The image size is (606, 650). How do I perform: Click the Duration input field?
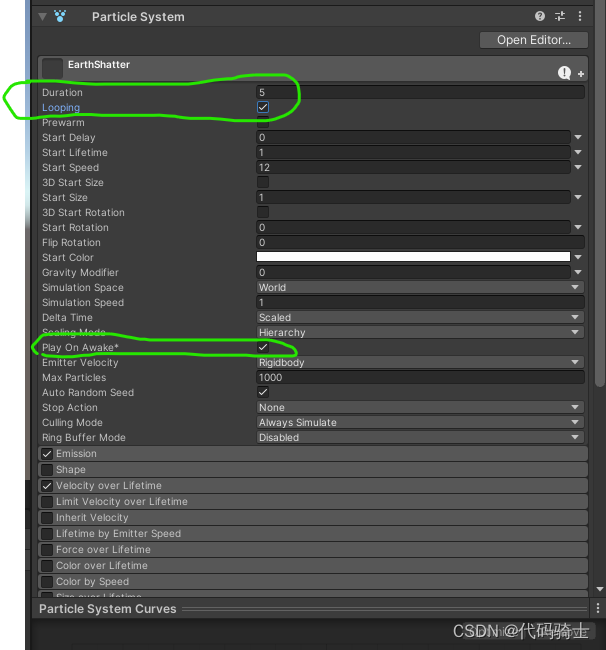pos(420,92)
